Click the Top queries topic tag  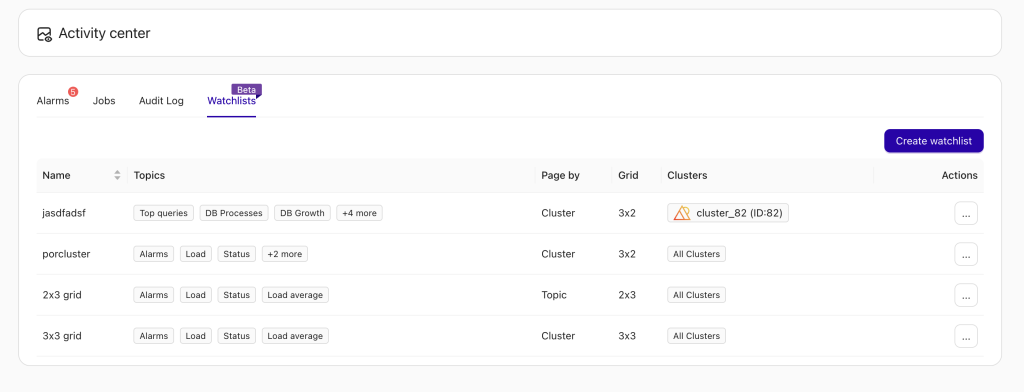(163, 213)
